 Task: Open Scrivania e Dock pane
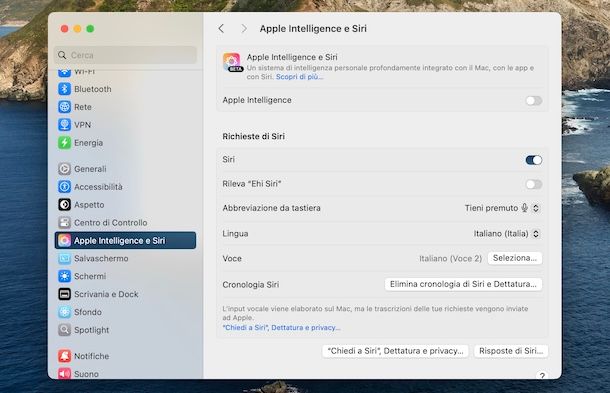(x=126, y=294)
